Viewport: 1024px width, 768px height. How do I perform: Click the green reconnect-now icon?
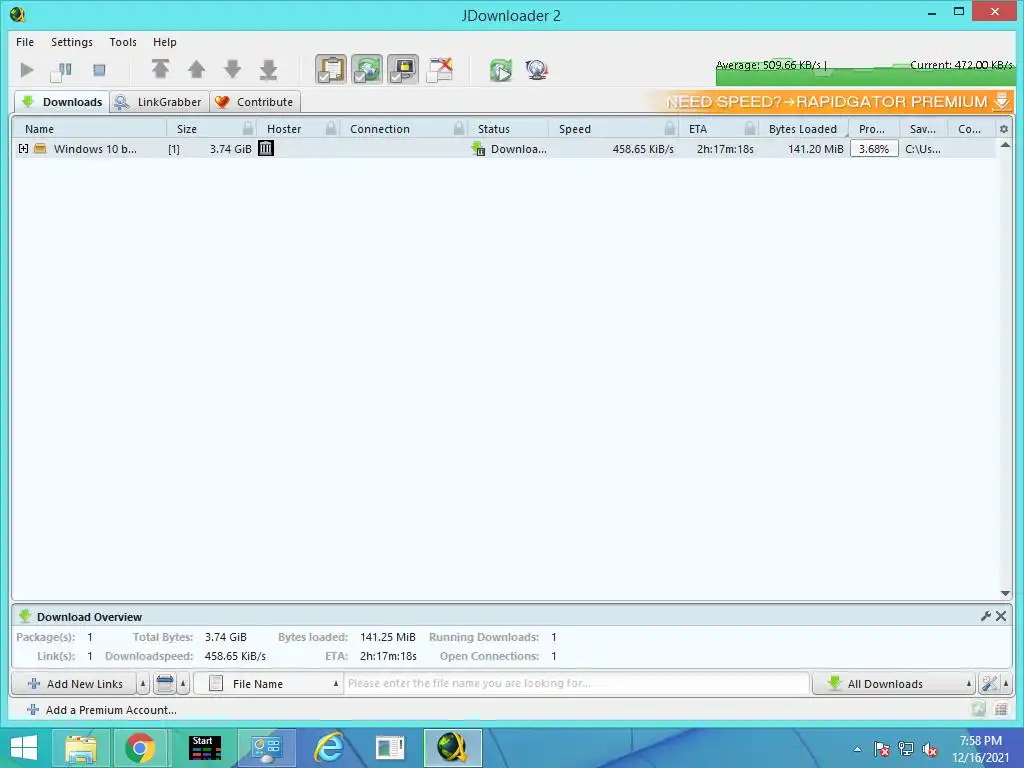[x=501, y=69]
